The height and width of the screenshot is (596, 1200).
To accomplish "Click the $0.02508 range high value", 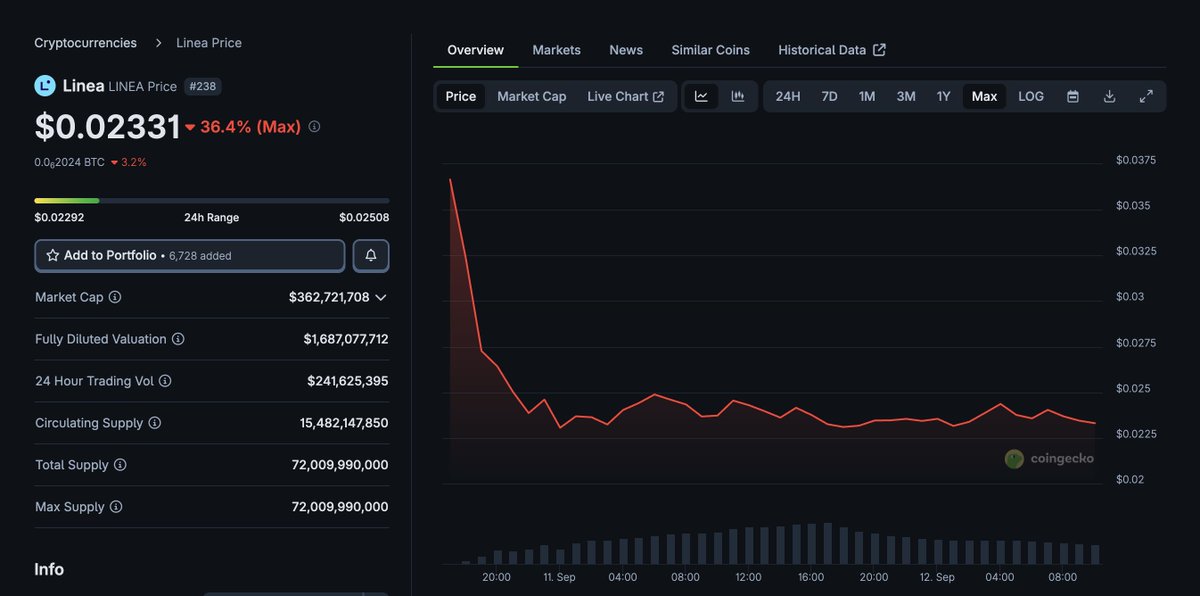I will 364,217.
